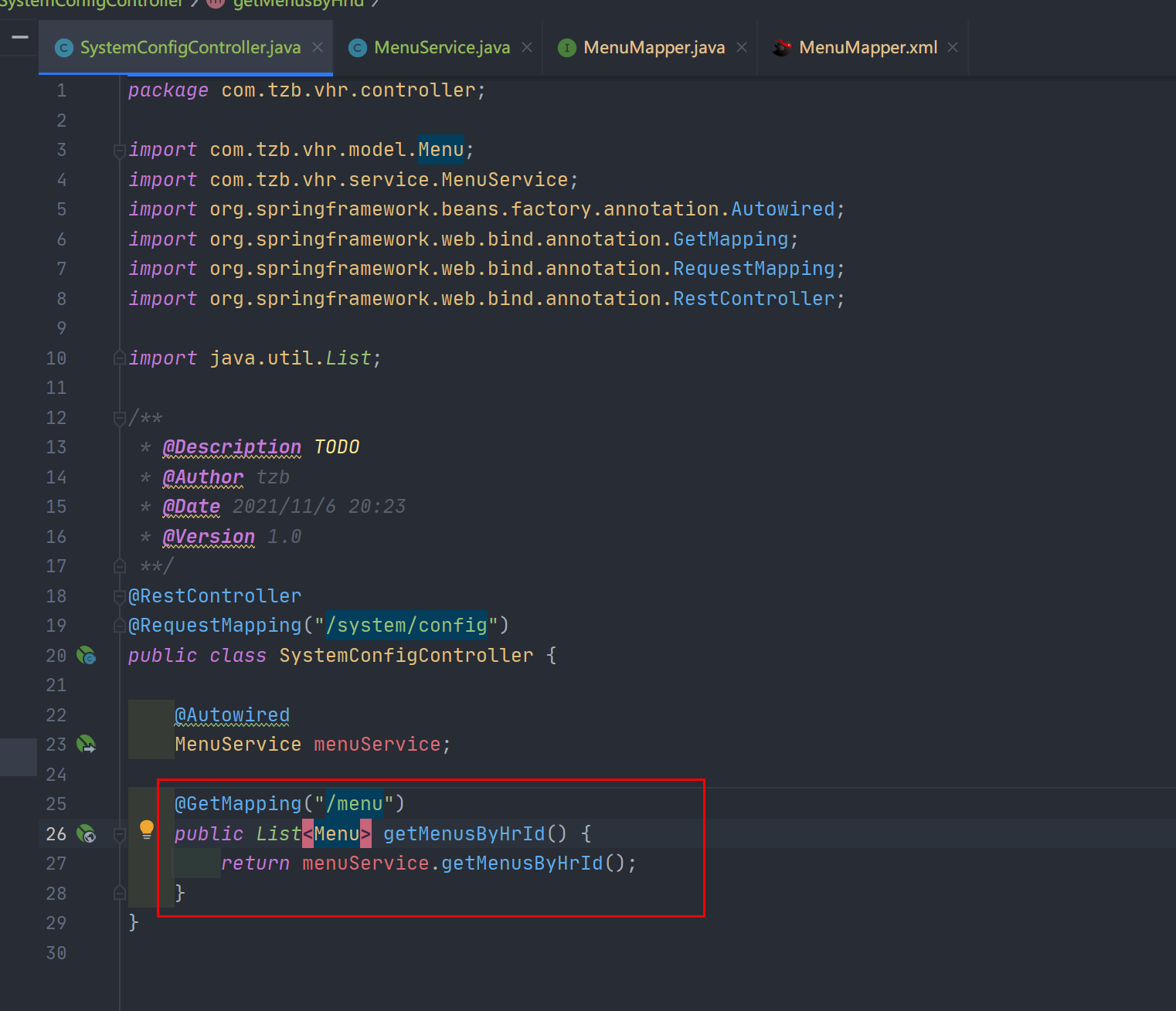Screen dimensions: 1176x1011
Task: Click the @Description Javadoc tag
Action: pyautogui.click(x=232, y=447)
